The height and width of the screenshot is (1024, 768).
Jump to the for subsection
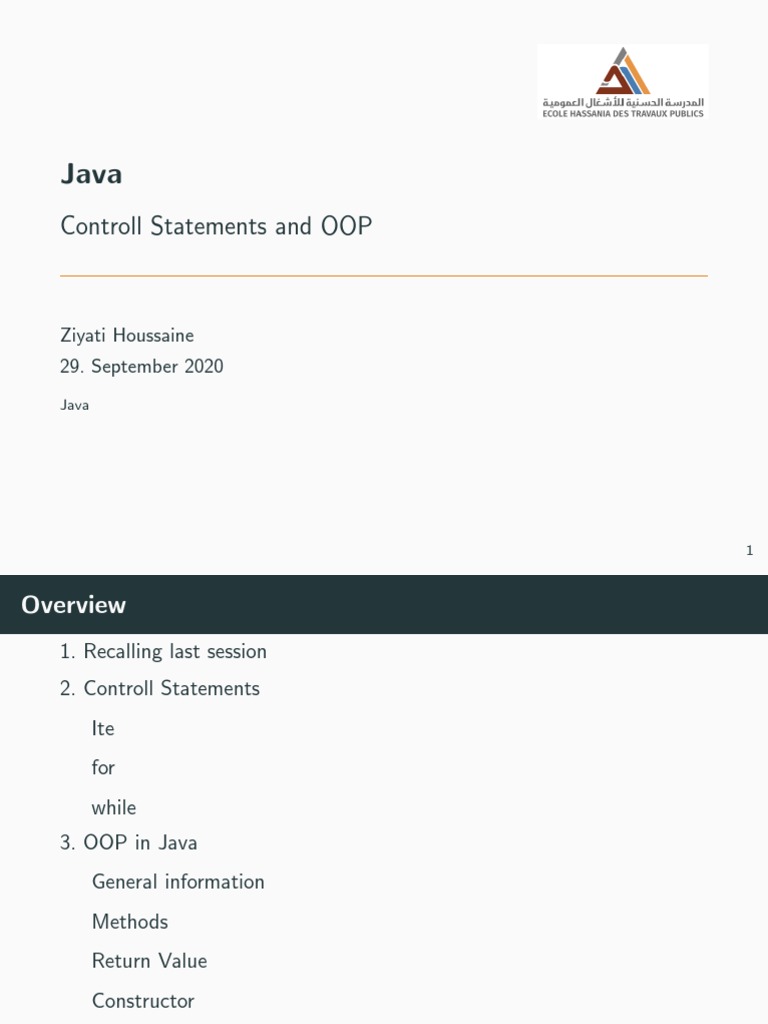click(103, 767)
